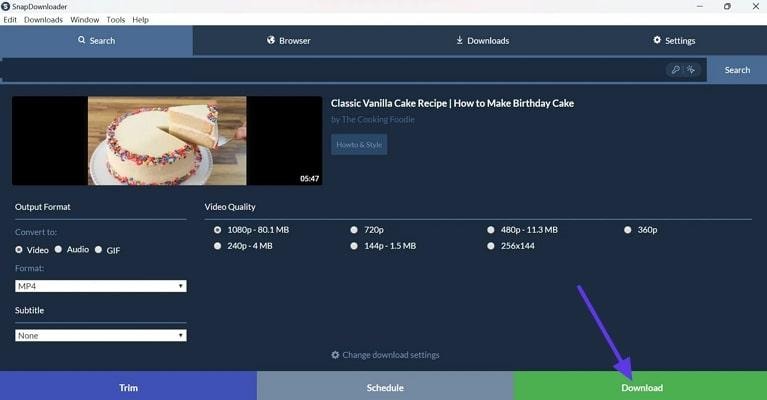This screenshot has height=400, width=767.
Task: Click the Video Quality heading
Action: point(230,207)
